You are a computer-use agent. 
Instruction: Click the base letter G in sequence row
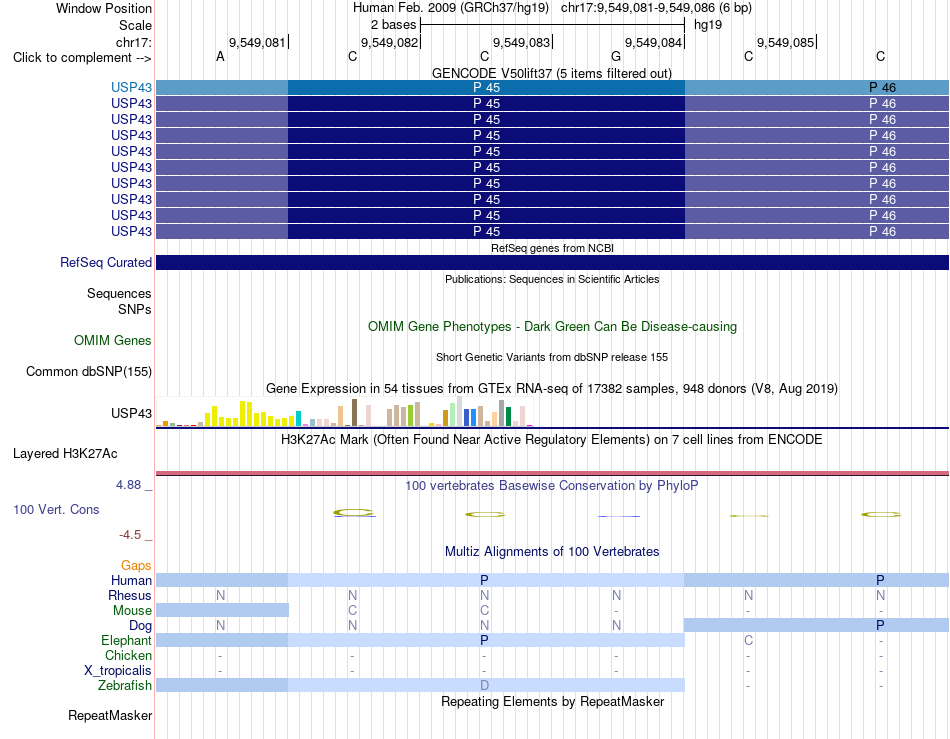pyautogui.click(x=616, y=57)
